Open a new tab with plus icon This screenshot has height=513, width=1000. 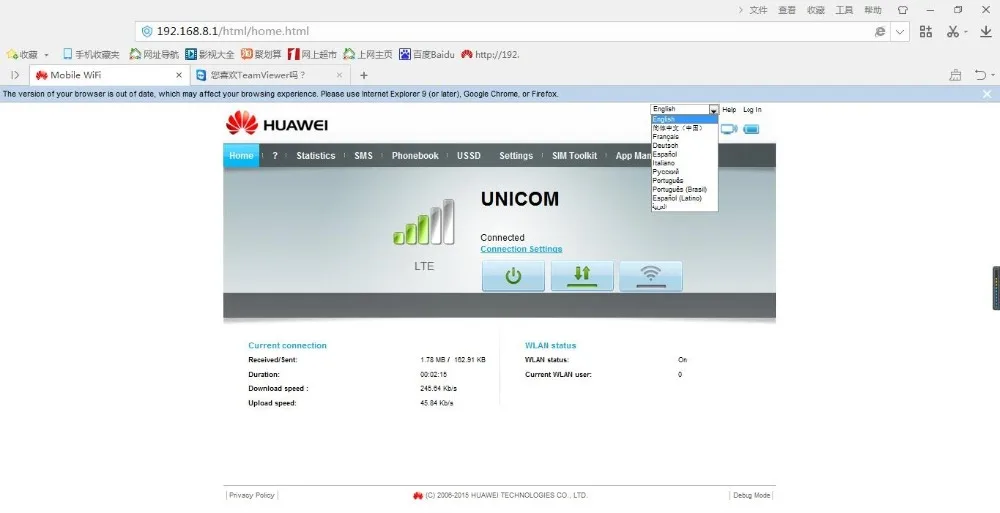click(364, 75)
